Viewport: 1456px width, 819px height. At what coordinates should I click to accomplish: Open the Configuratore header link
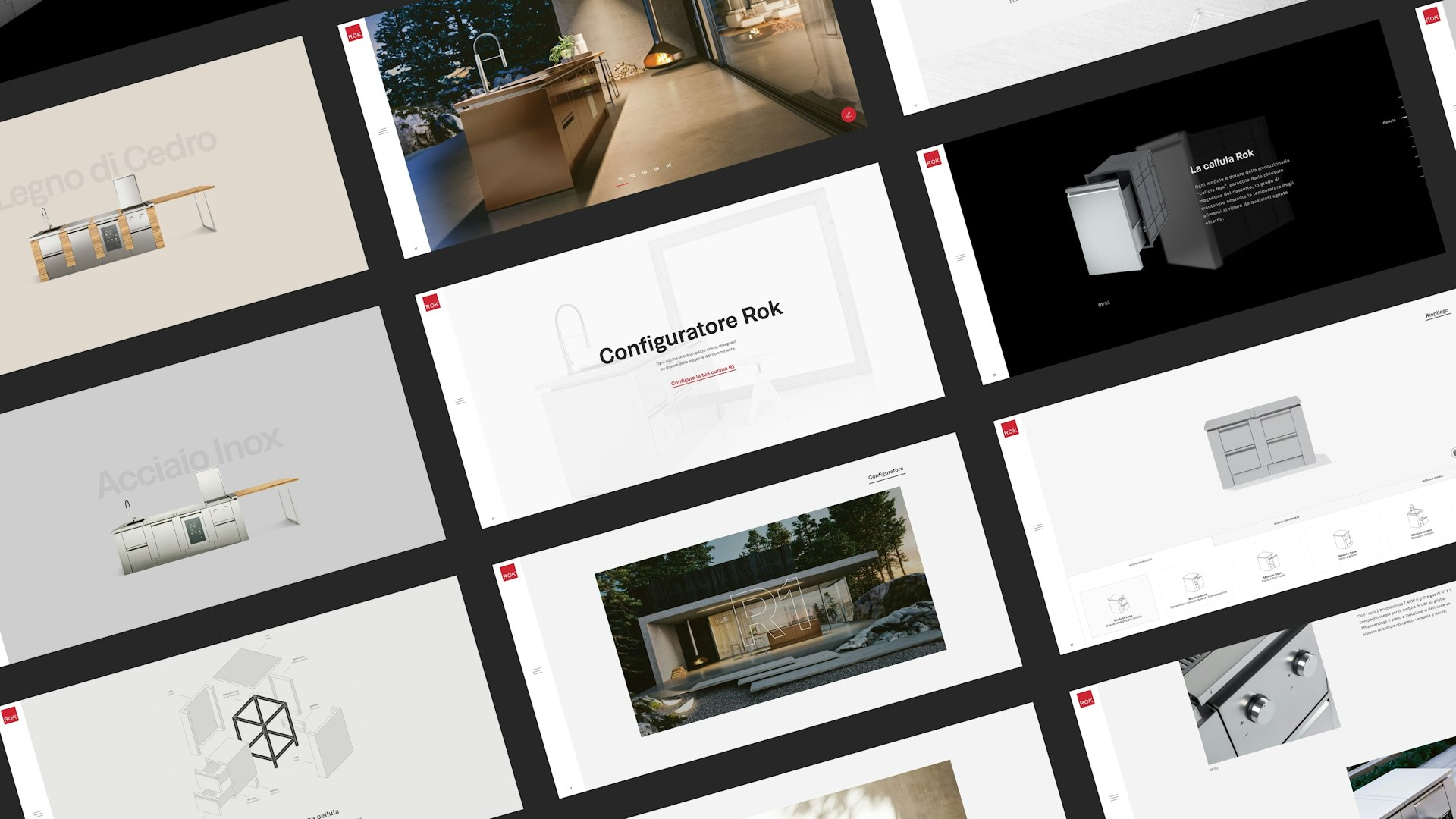(886, 474)
